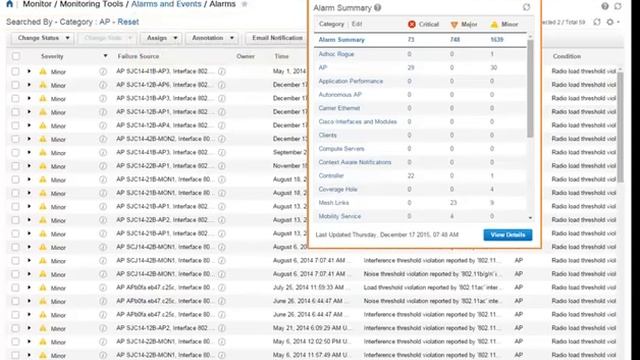Open the Compute Servers category link

point(341,149)
